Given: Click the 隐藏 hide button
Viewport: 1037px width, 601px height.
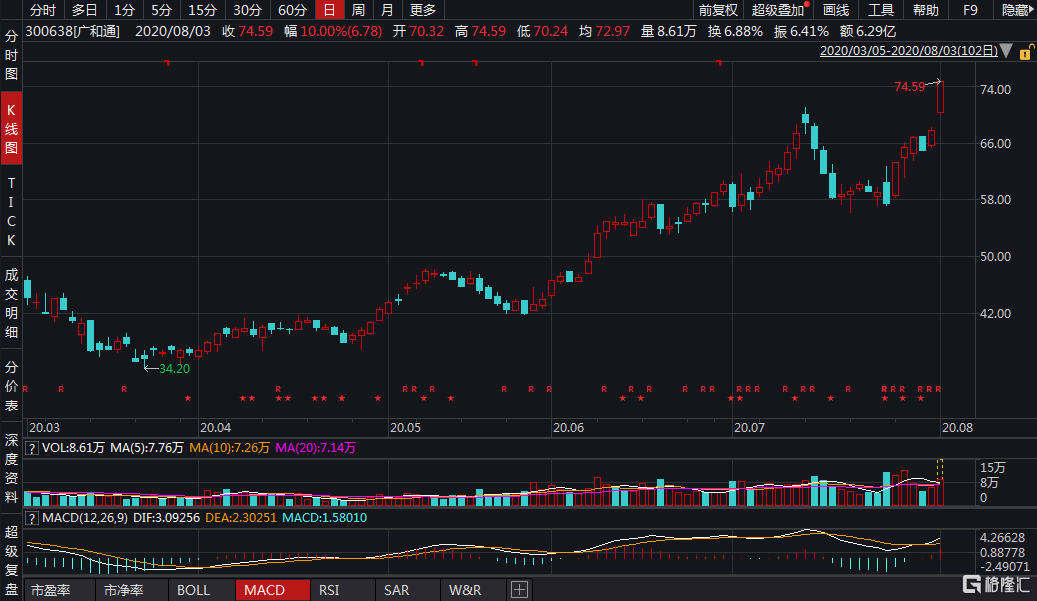Looking at the screenshot, I should [x=1016, y=10].
